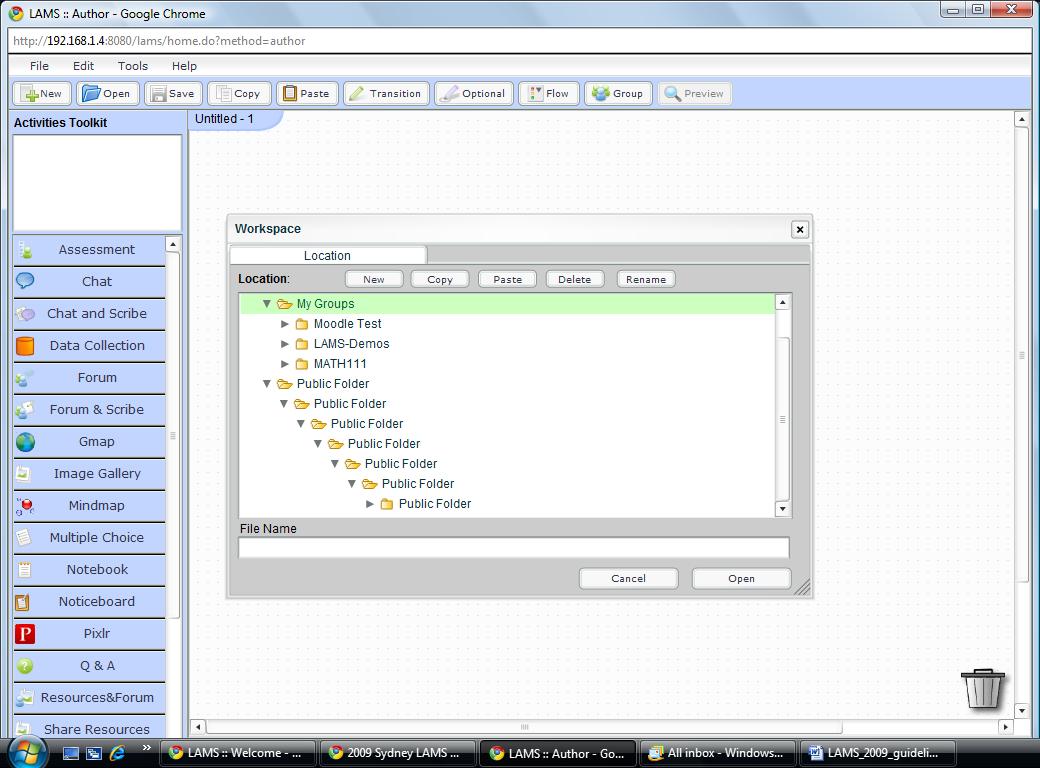The image size is (1040, 768).
Task: Click the Transition tool in toolbar
Action: point(386,94)
